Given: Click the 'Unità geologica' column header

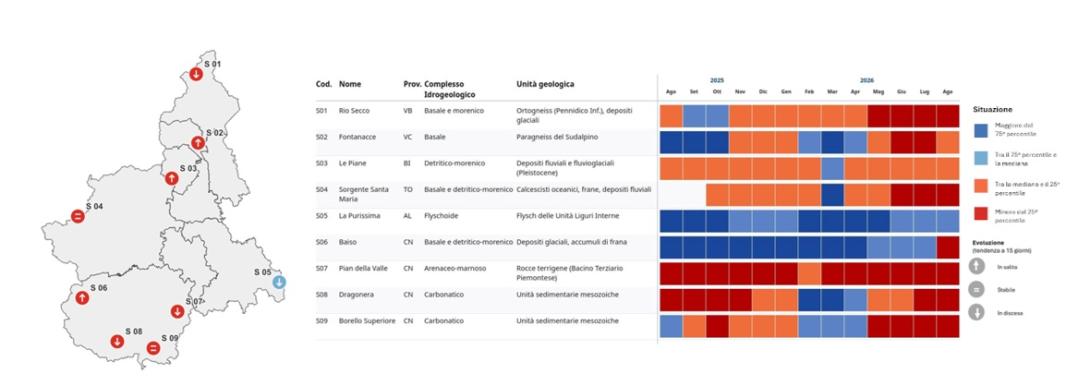Looking at the screenshot, I should 545,84.
